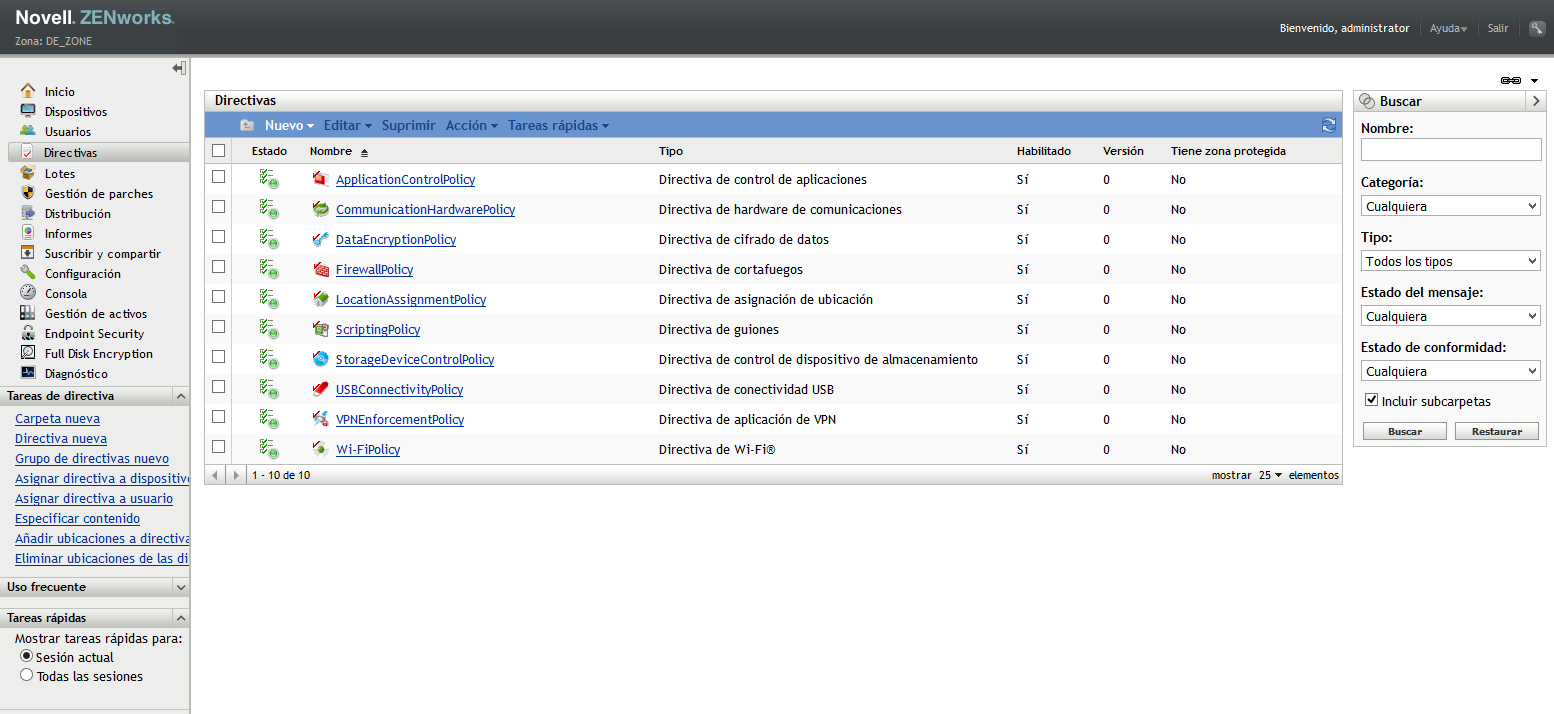1554x714 pixels.
Task: Click the link chain icon above search panel
Action: (1511, 80)
